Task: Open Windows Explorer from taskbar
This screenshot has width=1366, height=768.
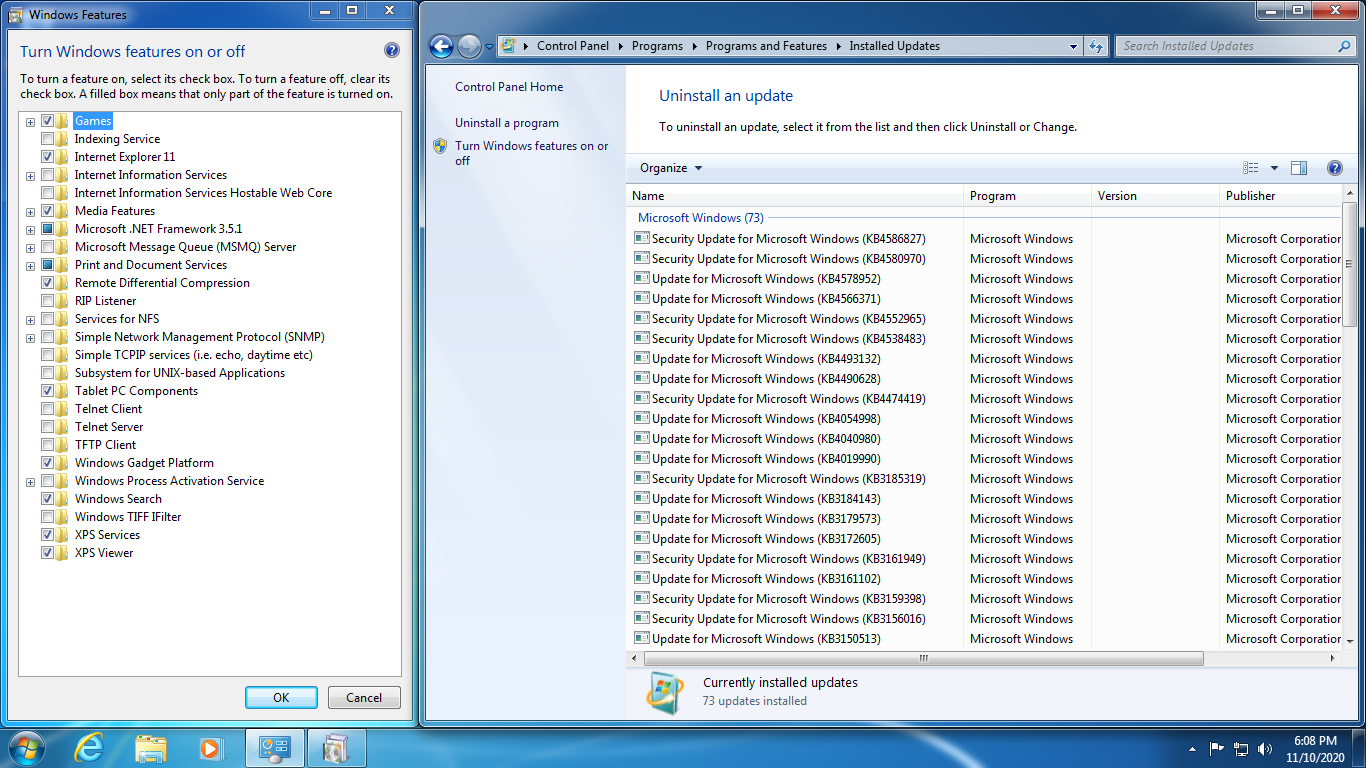Action: click(x=151, y=748)
